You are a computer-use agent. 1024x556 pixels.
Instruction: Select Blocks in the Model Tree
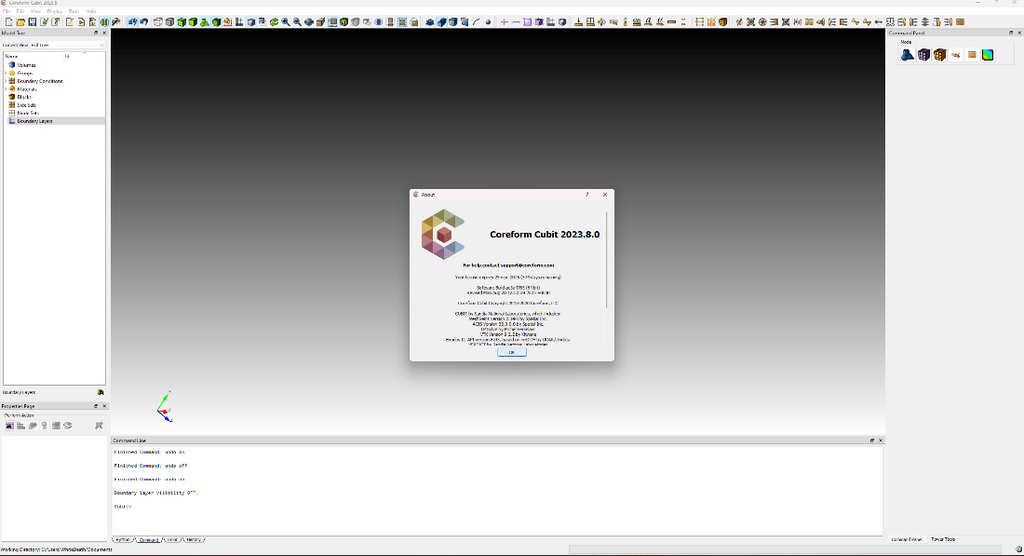click(x=24, y=97)
